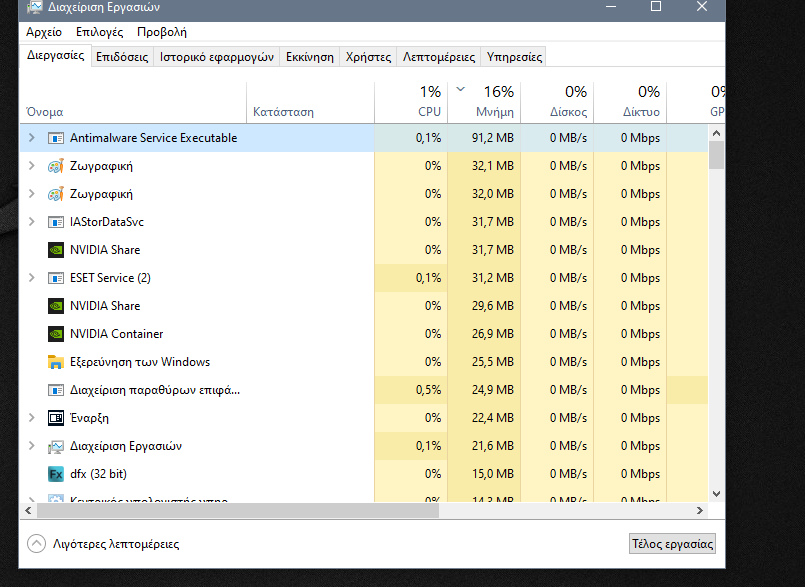
Task: Click the NVIDIA Container icon
Action: click(x=56, y=334)
